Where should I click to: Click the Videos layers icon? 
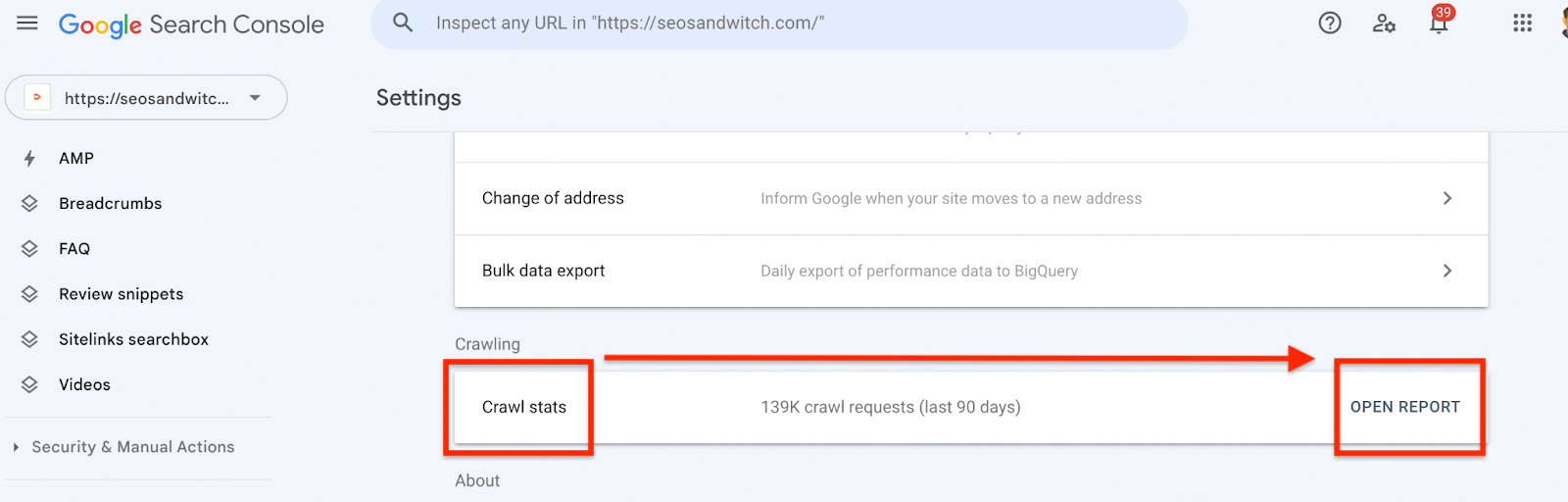[29, 384]
